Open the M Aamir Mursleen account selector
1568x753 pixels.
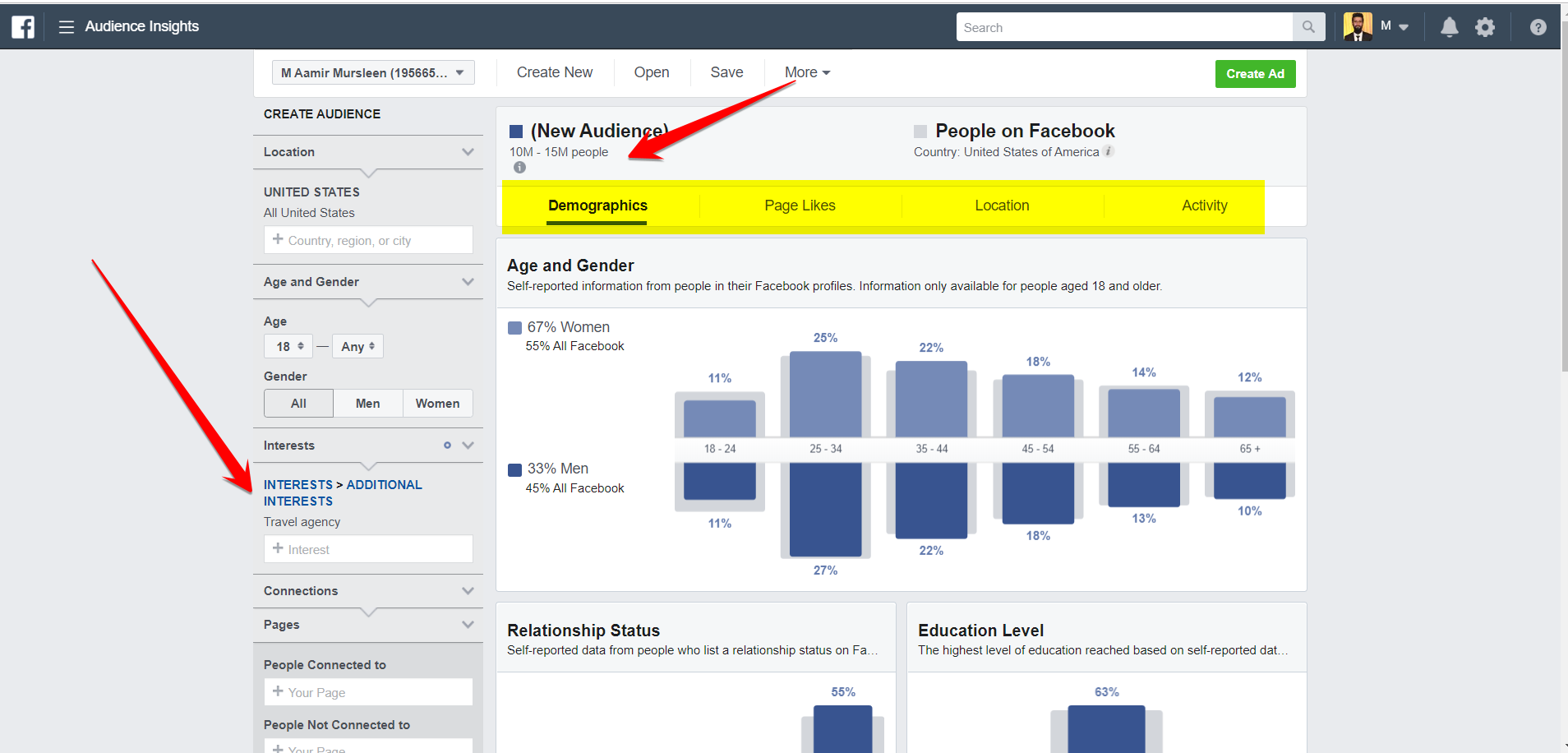(373, 72)
